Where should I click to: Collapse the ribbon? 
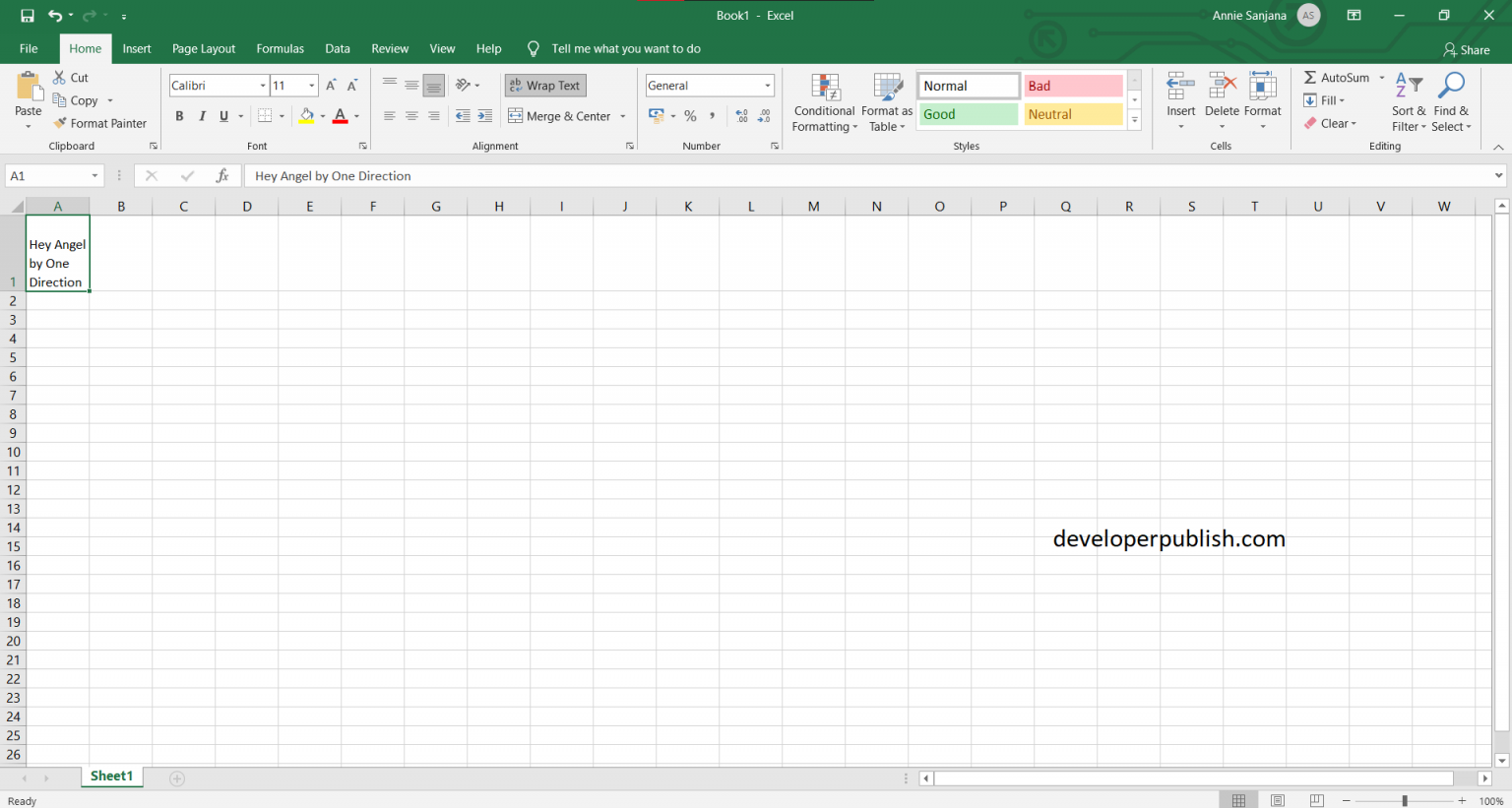click(x=1497, y=146)
